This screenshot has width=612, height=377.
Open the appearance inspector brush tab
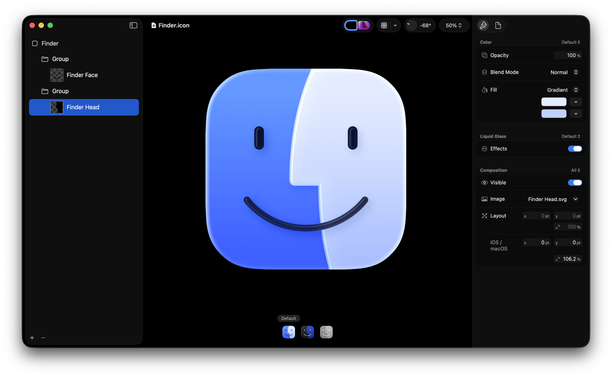[483, 25]
